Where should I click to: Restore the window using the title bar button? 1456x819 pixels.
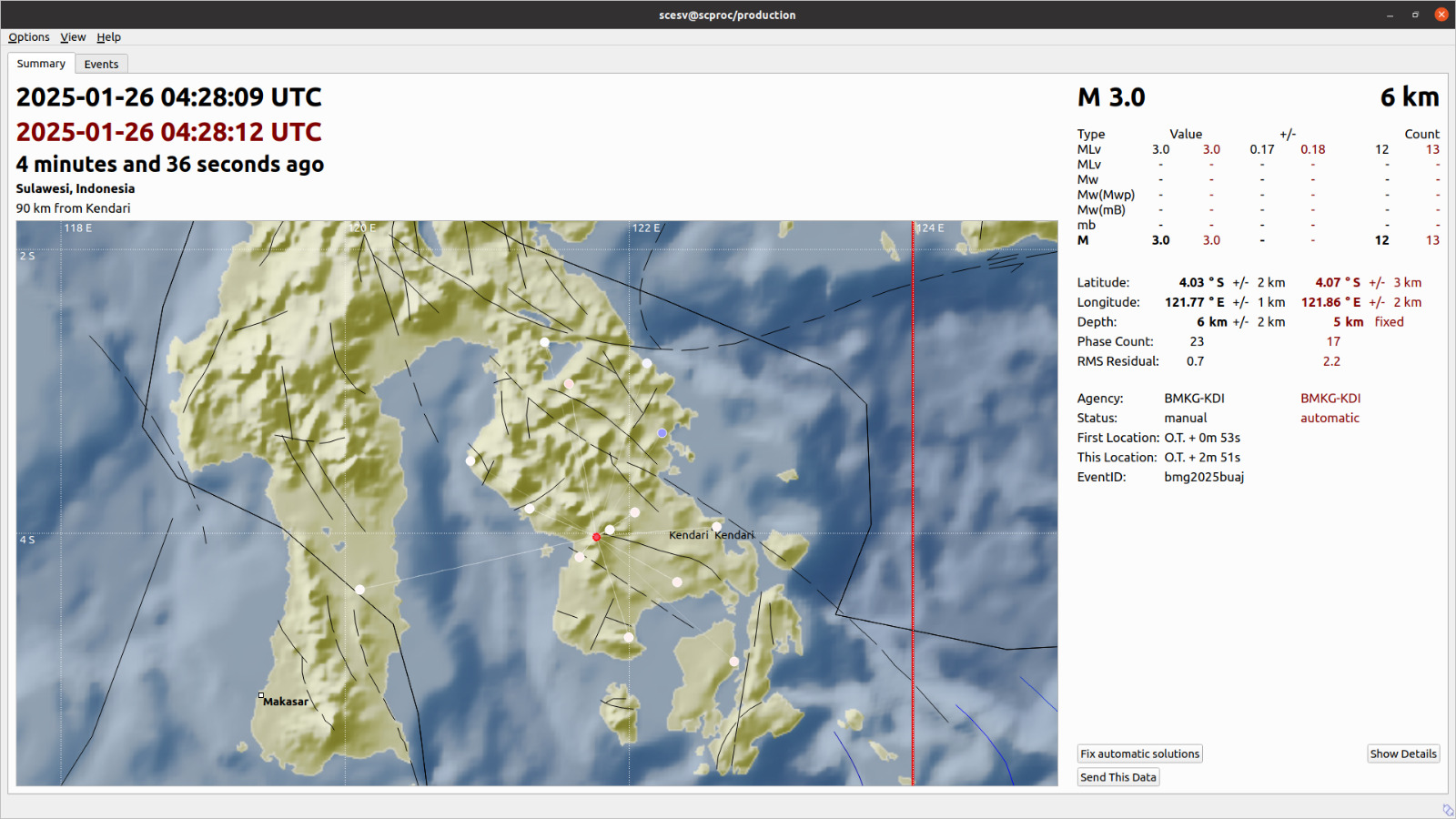tap(1415, 15)
